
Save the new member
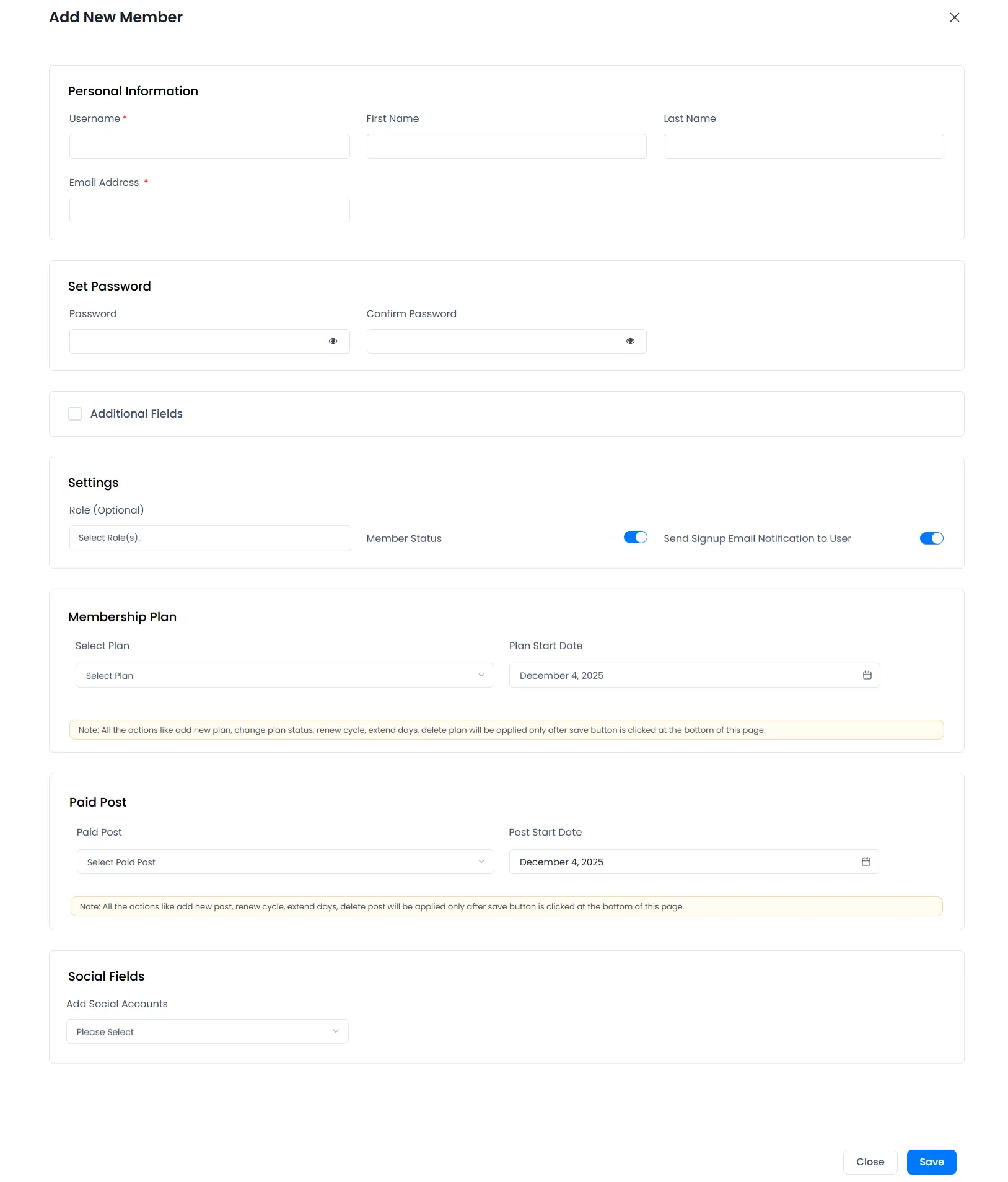pos(931,1162)
